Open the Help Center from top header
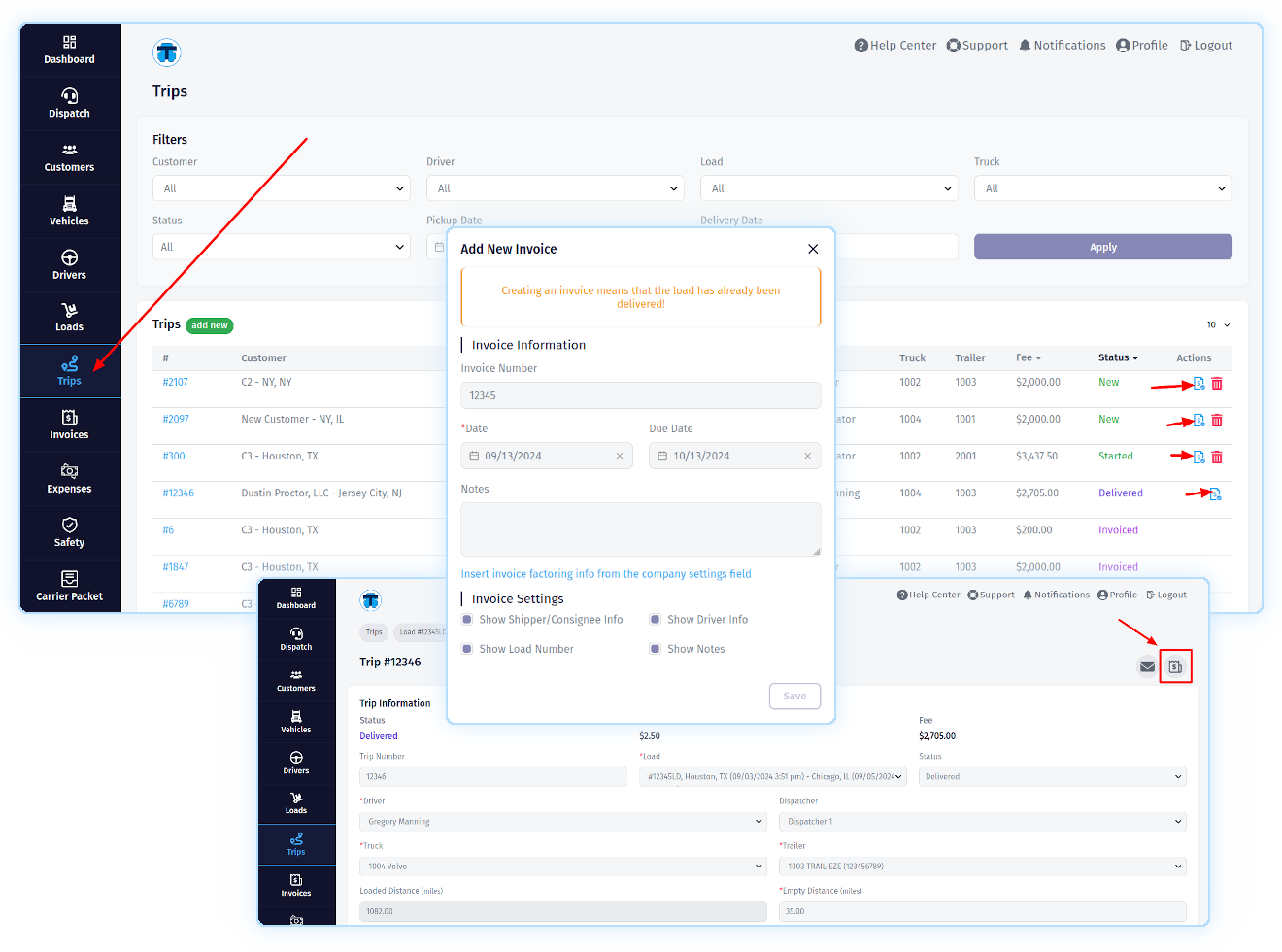This screenshot has width=1282, height=952. tap(894, 46)
